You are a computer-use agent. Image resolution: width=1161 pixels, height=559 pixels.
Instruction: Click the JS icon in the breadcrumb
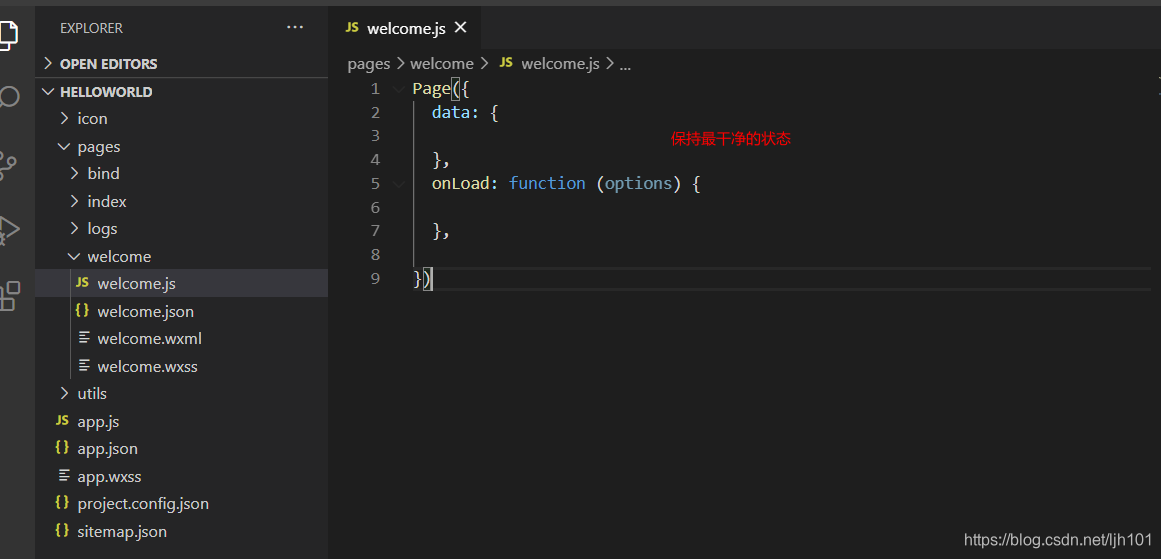pos(506,63)
